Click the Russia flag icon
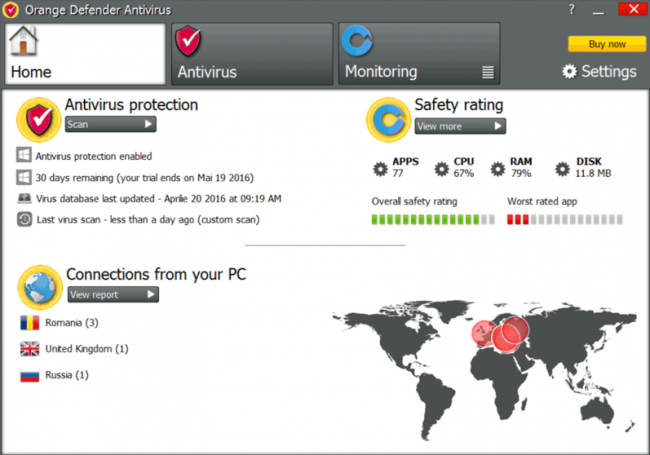The width and height of the screenshot is (650, 455). tap(29, 375)
